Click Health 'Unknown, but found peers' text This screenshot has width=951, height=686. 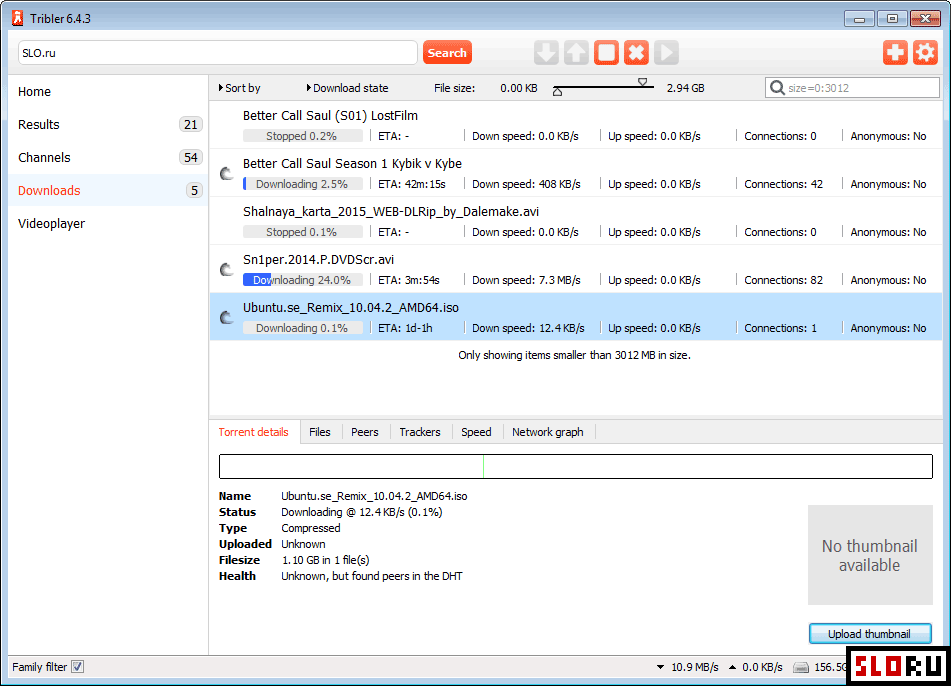click(x=372, y=576)
